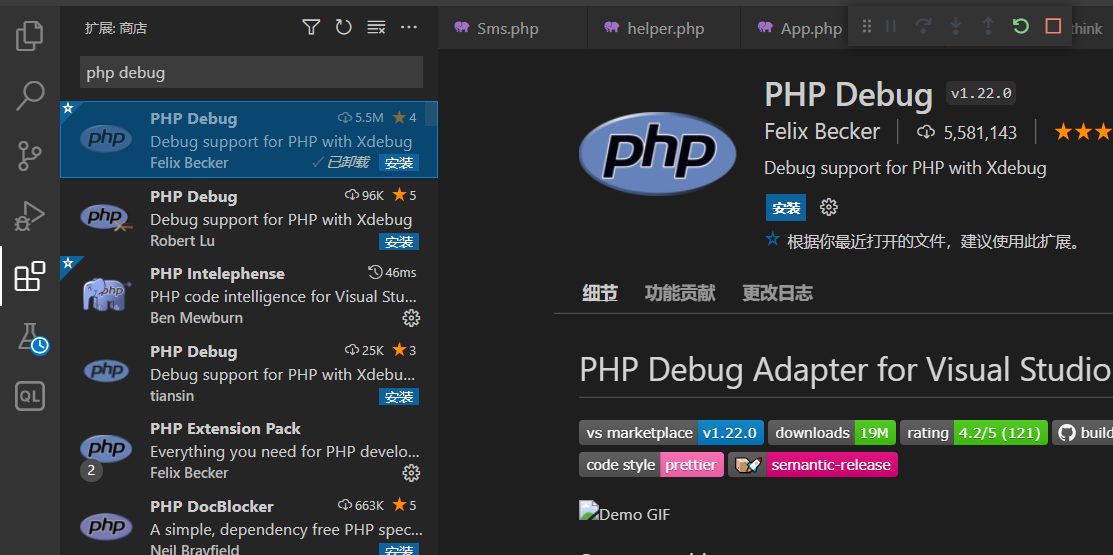Viewport: 1113px width, 555px height.
Task: Open the 更改日志 changelog tab
Action: (777, 293)
